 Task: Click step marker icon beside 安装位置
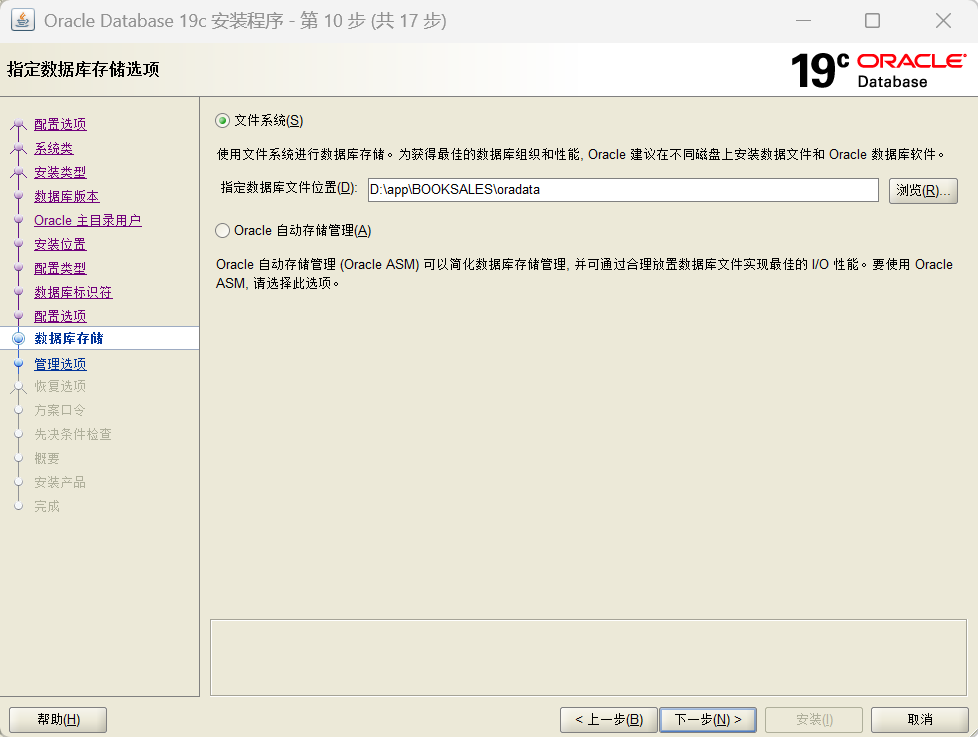[19, 244]
